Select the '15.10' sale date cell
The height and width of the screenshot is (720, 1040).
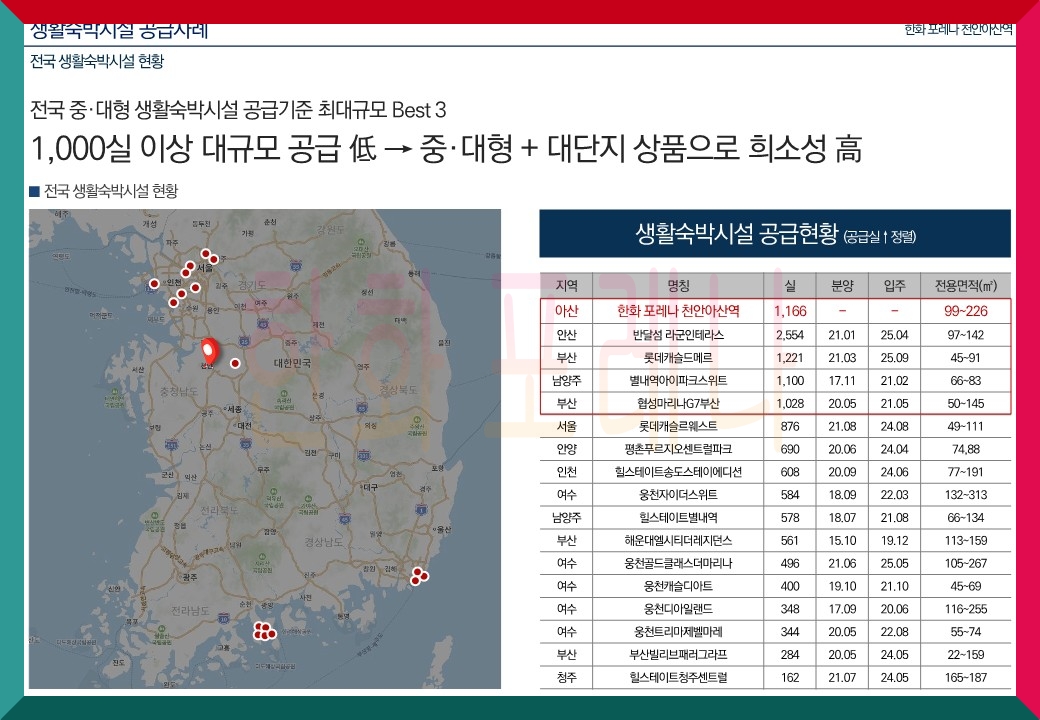coord(842,540)
